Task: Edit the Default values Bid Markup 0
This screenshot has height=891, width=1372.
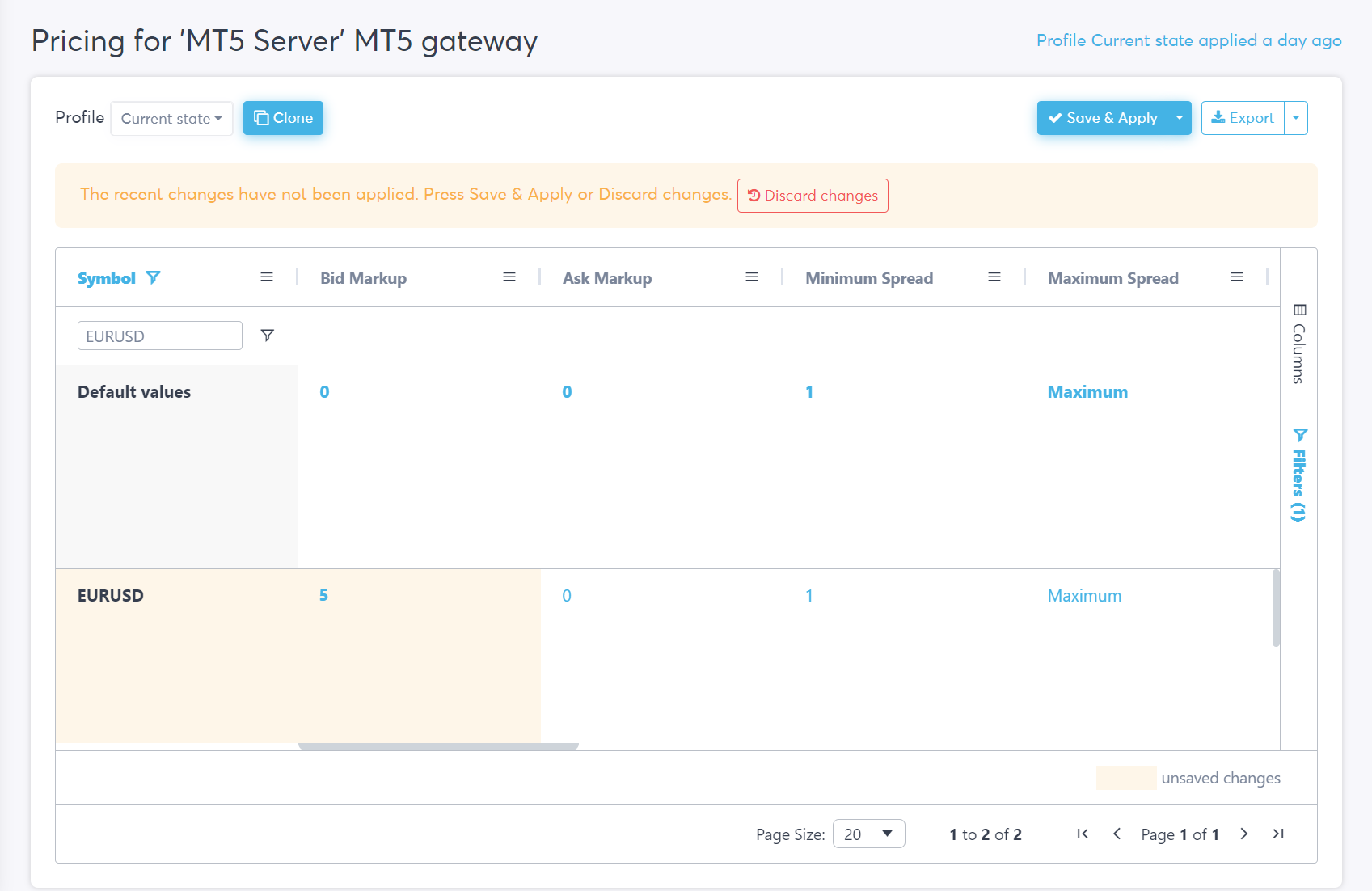Action: (324, 392)
